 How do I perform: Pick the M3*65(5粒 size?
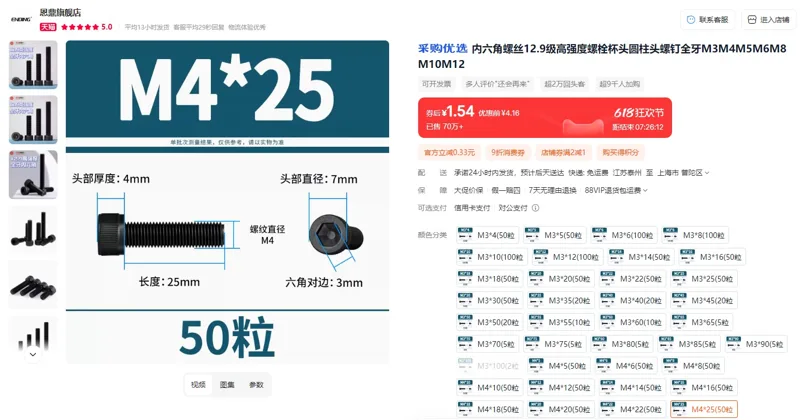(x=702, y=322)
